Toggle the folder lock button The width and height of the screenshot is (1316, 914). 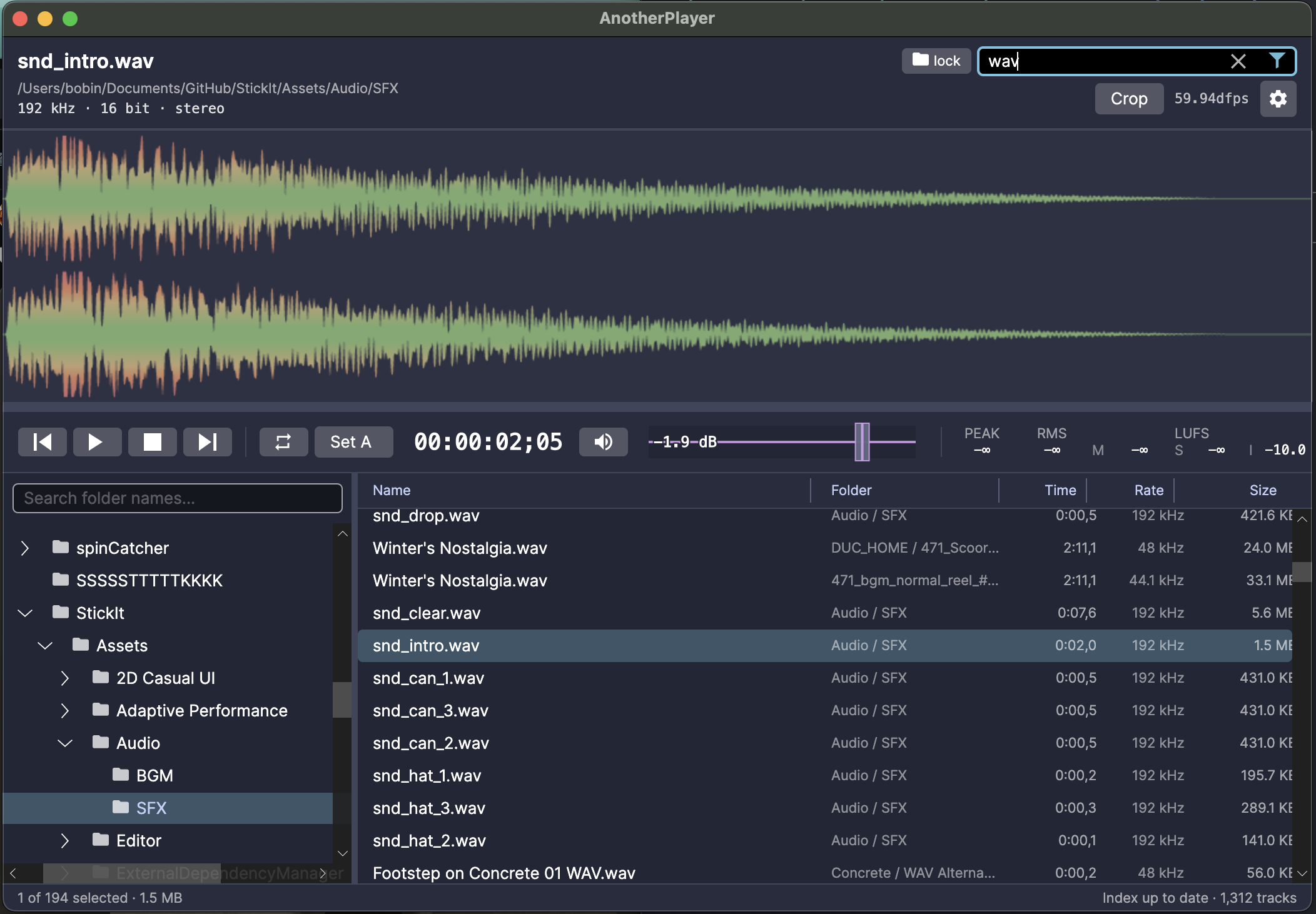click(x=936, y=61)
